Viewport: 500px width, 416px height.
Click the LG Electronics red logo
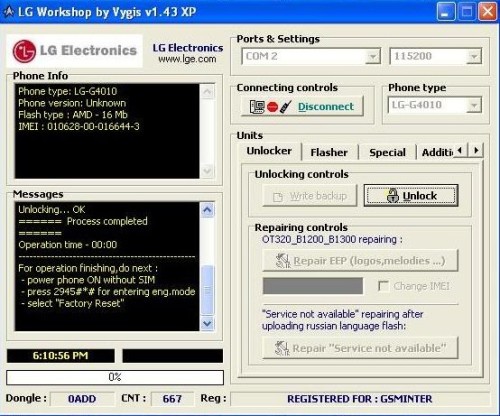(x=24, y=51)
